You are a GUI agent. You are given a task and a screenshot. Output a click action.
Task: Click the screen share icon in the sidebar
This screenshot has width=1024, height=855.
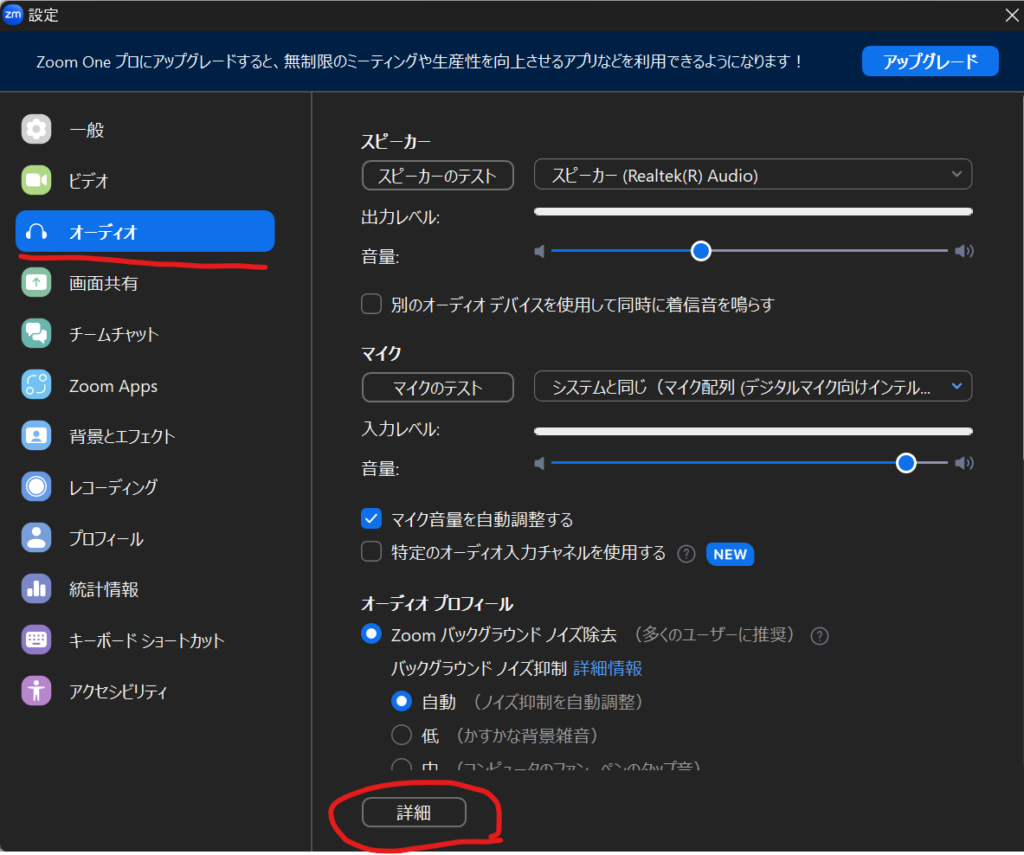coord(36,283)
